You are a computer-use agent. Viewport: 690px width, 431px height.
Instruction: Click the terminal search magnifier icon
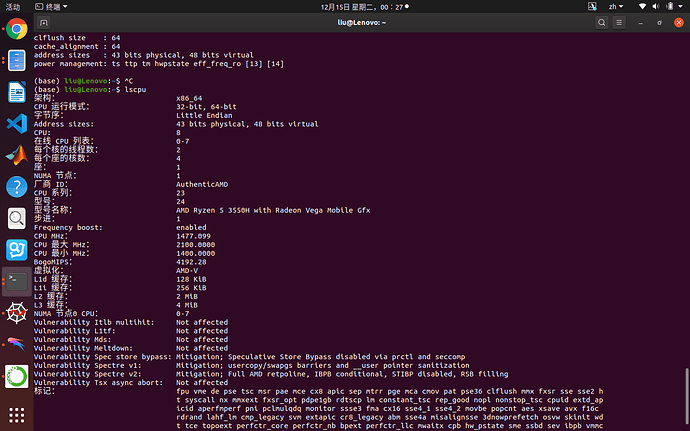(x=602, y=22)
